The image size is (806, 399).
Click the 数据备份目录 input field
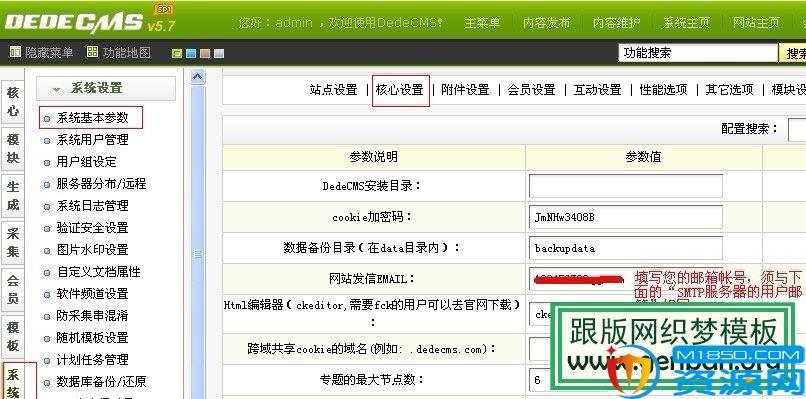(x=626, y=248)
